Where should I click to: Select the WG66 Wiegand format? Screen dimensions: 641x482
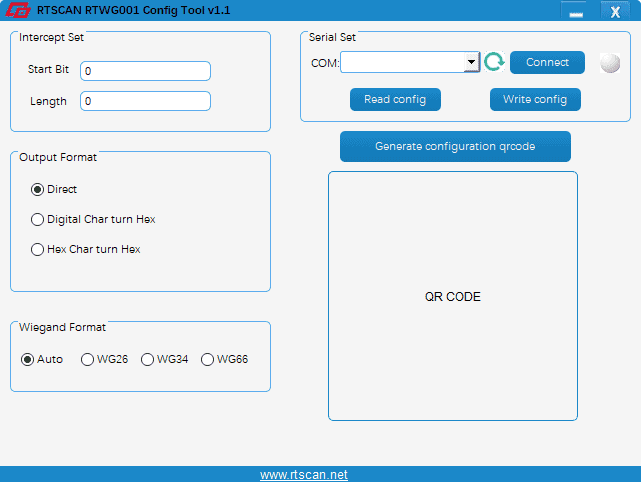[208, 359]
